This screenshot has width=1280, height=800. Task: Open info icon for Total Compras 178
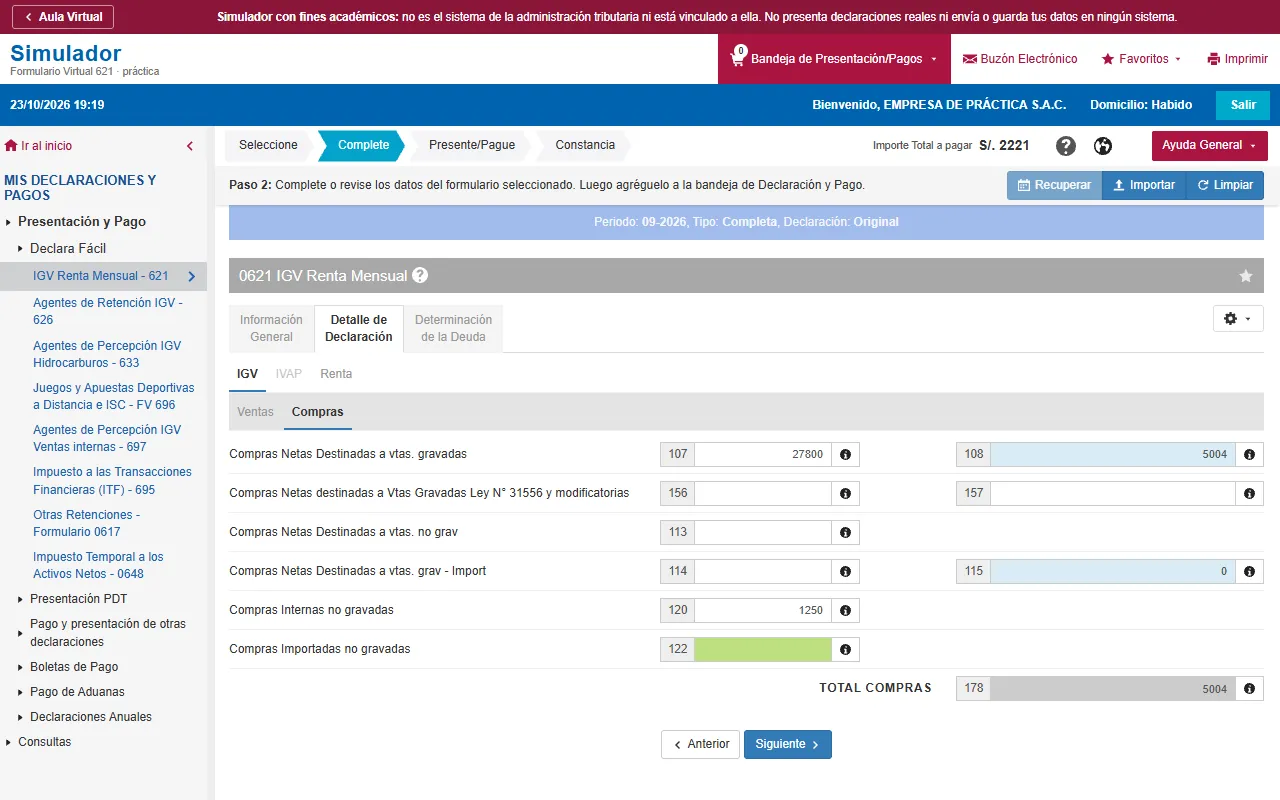click(1250, 688)
